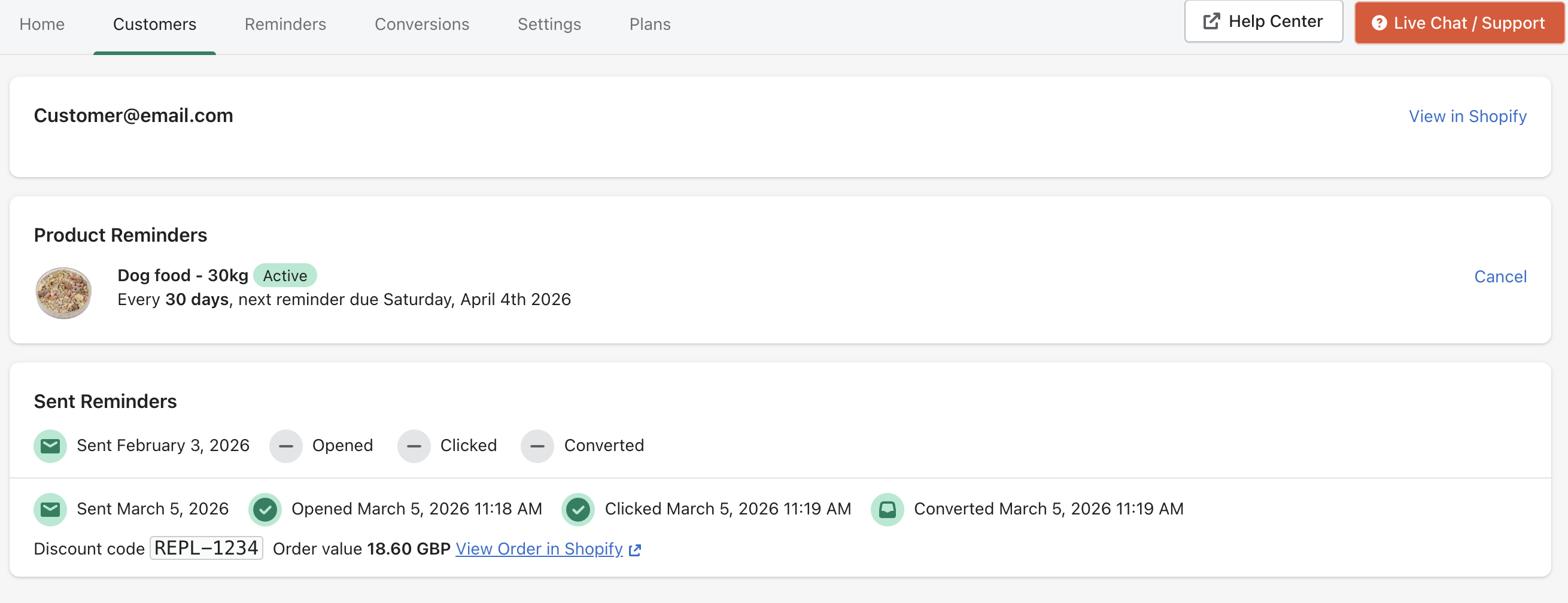Click the green checkmark next to Opened March 5
The image size is (1568, 603).
click(x=265, y=509)
